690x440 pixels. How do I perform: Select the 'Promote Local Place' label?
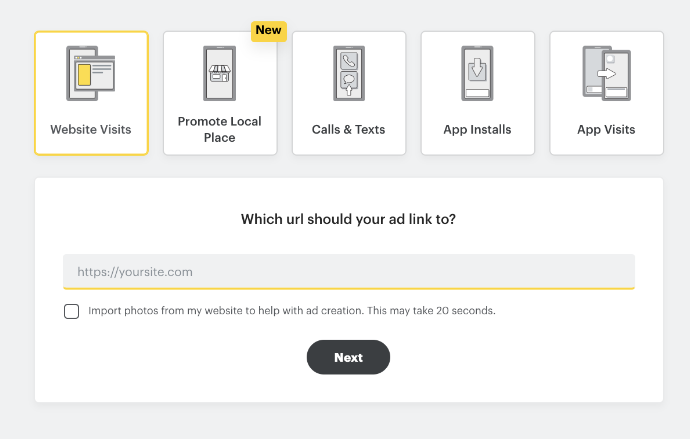(220, 129)
